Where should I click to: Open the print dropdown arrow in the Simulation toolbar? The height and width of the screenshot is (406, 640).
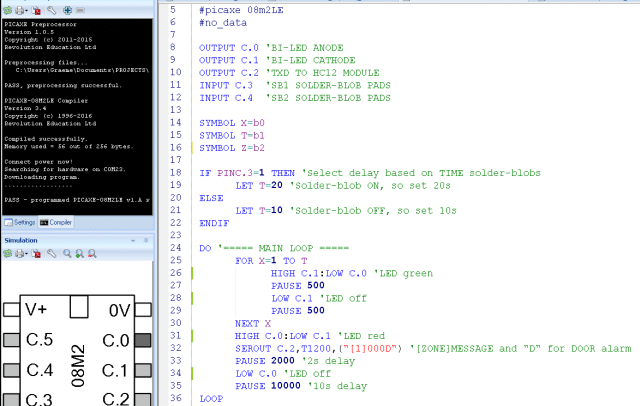(27, 255)
